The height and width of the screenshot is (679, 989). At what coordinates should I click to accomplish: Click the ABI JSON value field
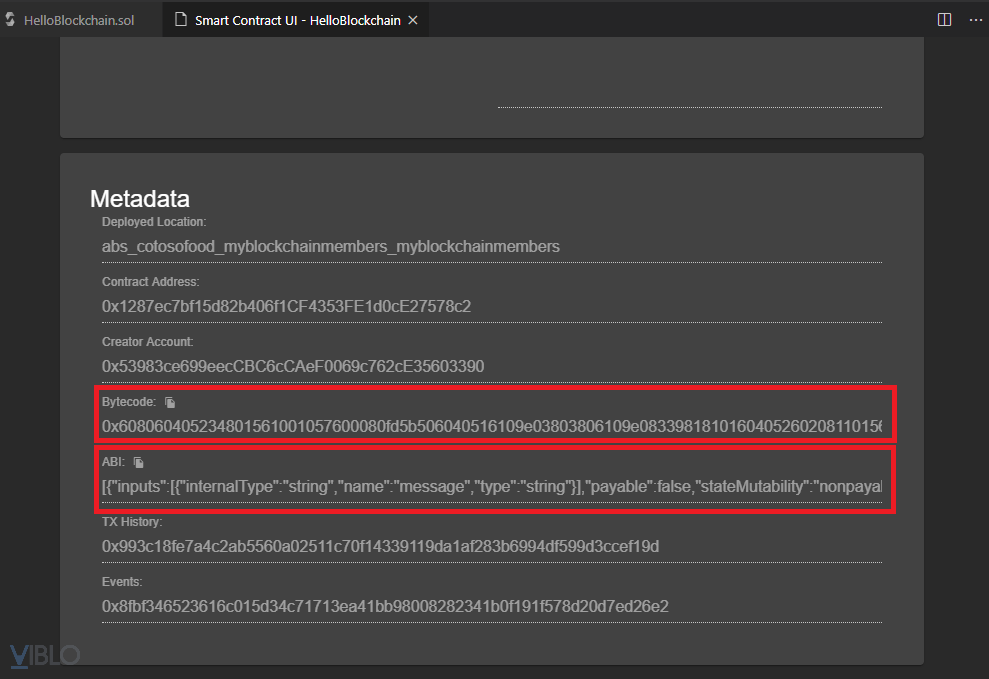click(492, 487)
